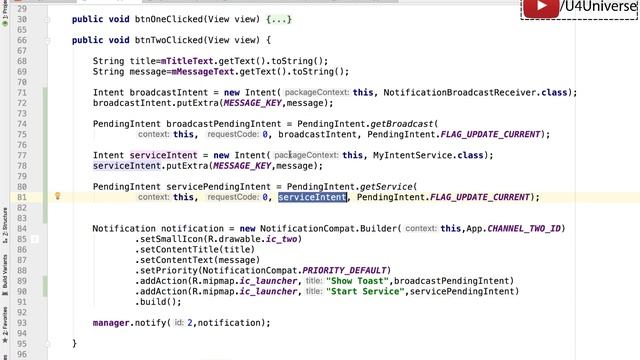Click broadcastPendingIntent declaration on line 74
The width and height of the screenshot is (640, 360).
click(x=224, y=124)
